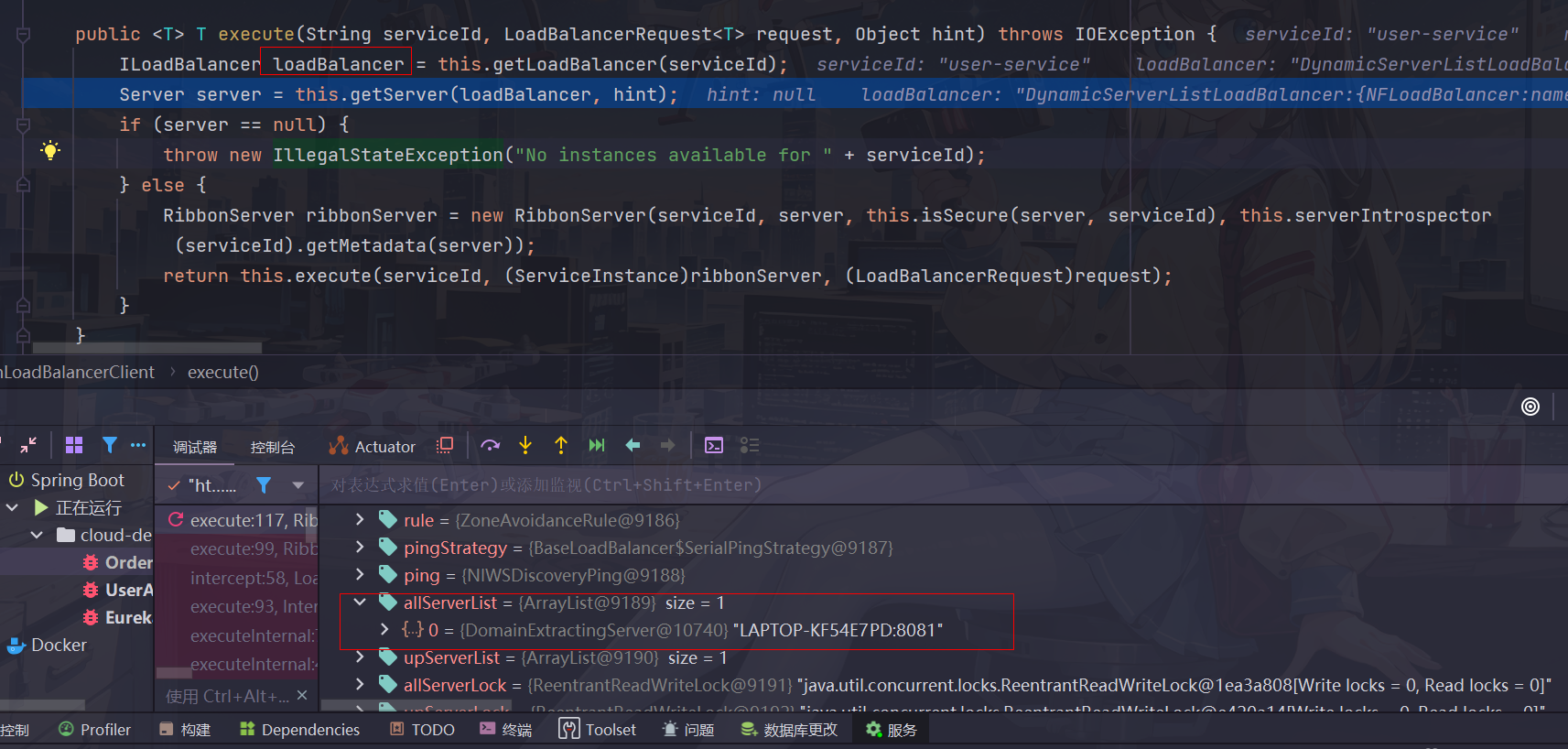Click the tag icon of the rule variable

click(388, 520)
